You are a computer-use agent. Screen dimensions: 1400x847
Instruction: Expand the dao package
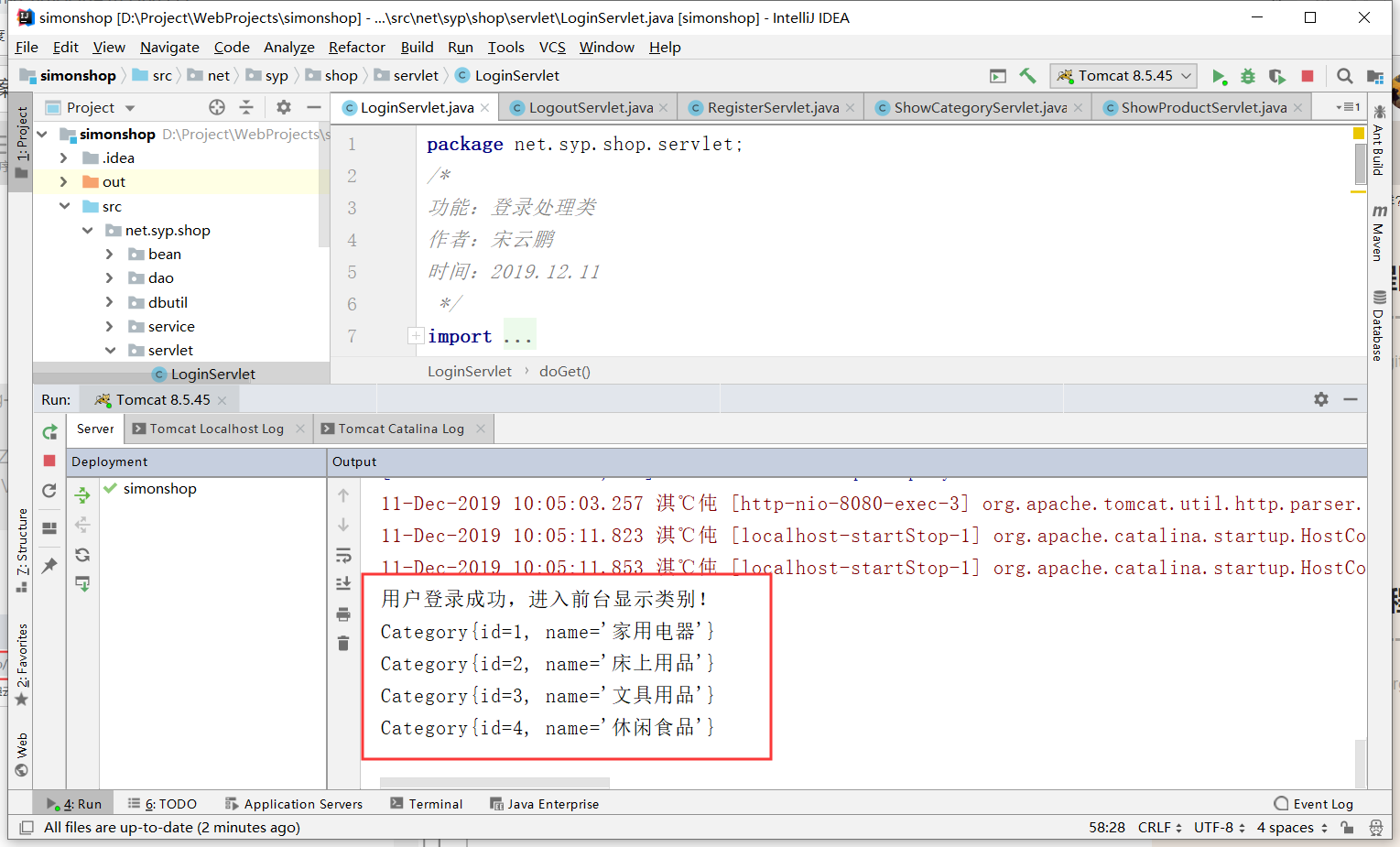110,277
